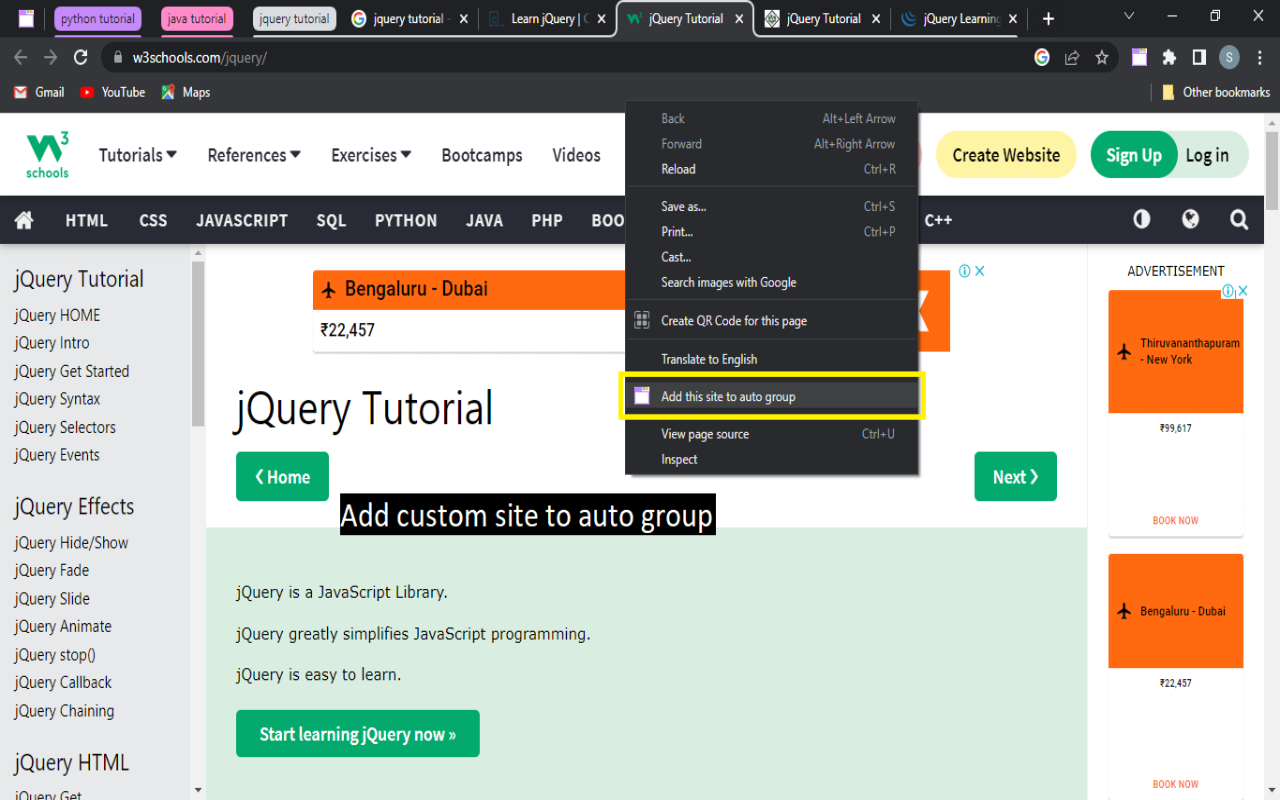
Task: Click 'Start learning jQuery now' button
Action: pos(357,734)
